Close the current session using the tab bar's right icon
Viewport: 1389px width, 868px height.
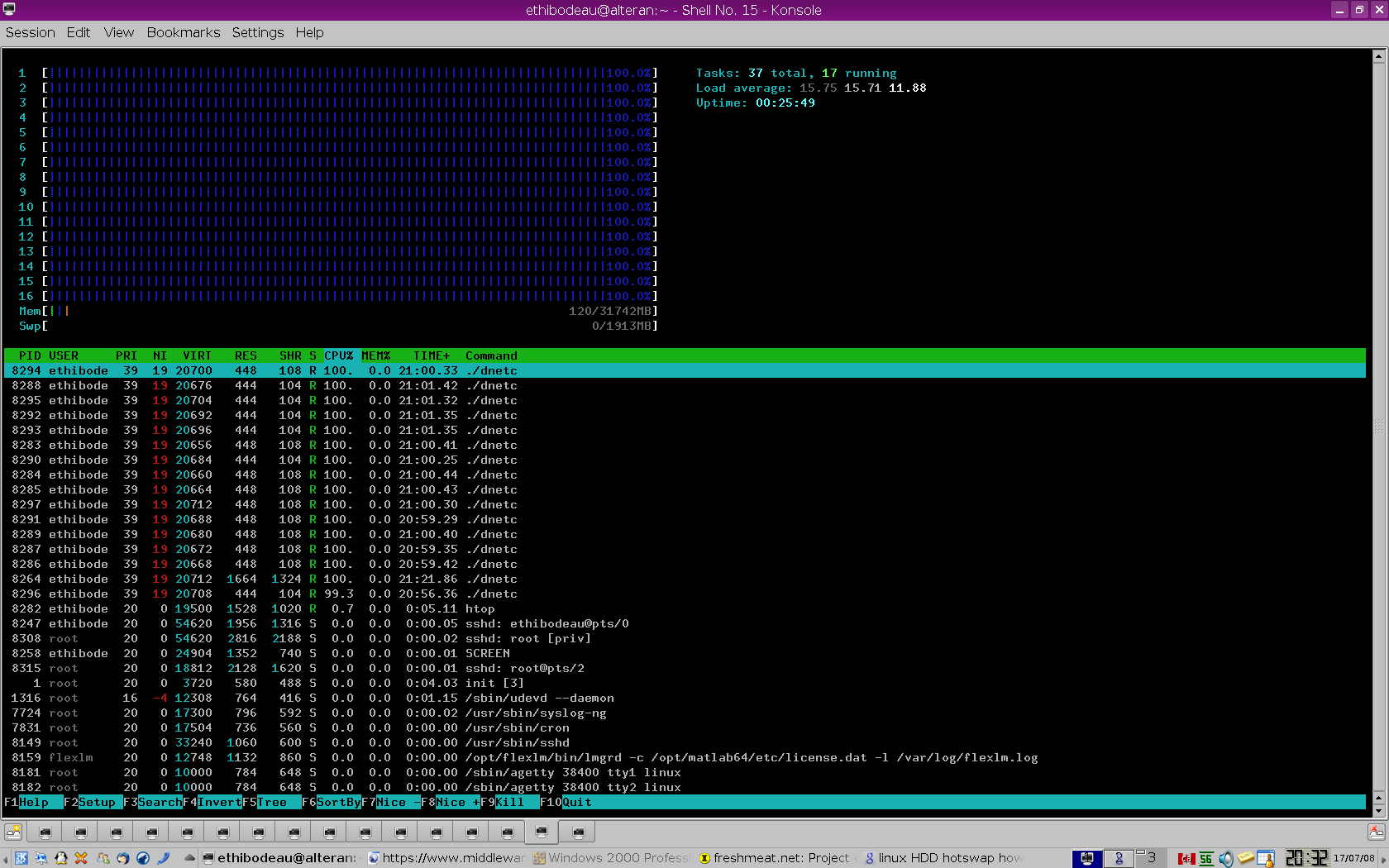click(1376, 832)
